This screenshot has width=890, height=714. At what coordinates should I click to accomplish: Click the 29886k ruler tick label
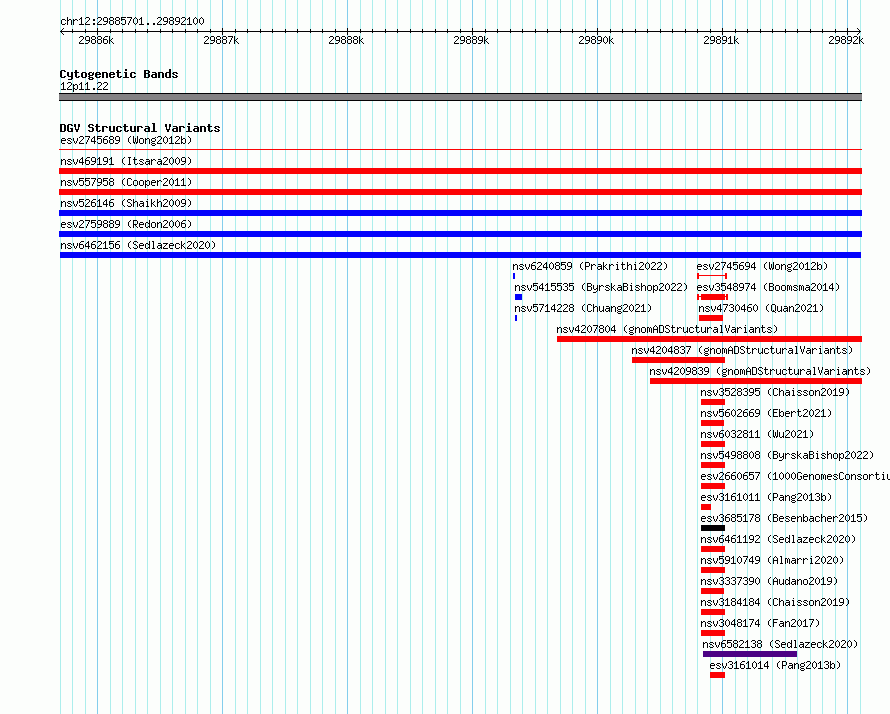96,40
